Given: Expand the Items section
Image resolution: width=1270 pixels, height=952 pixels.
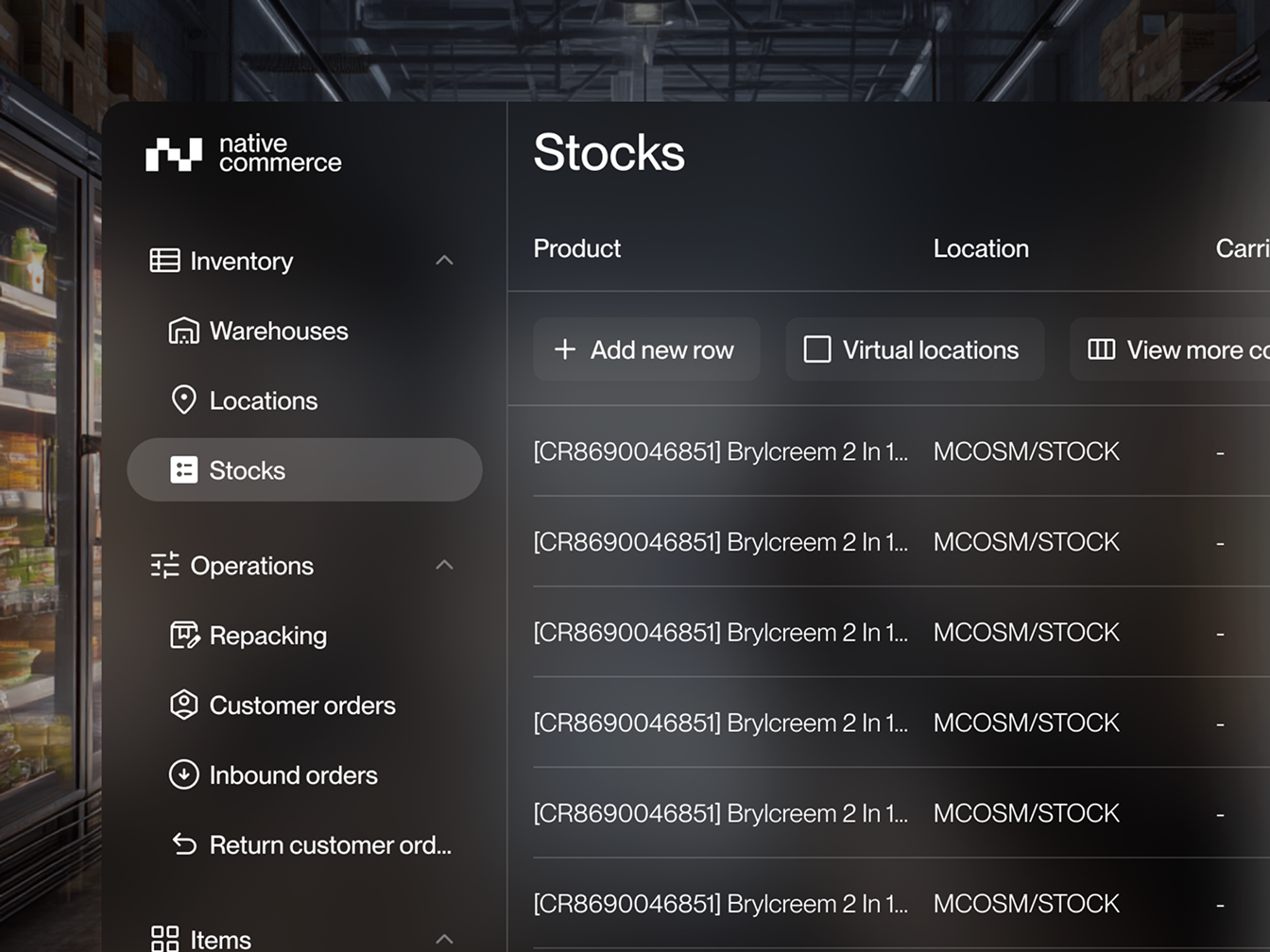Looking at the screenshot, I should 444,938.
